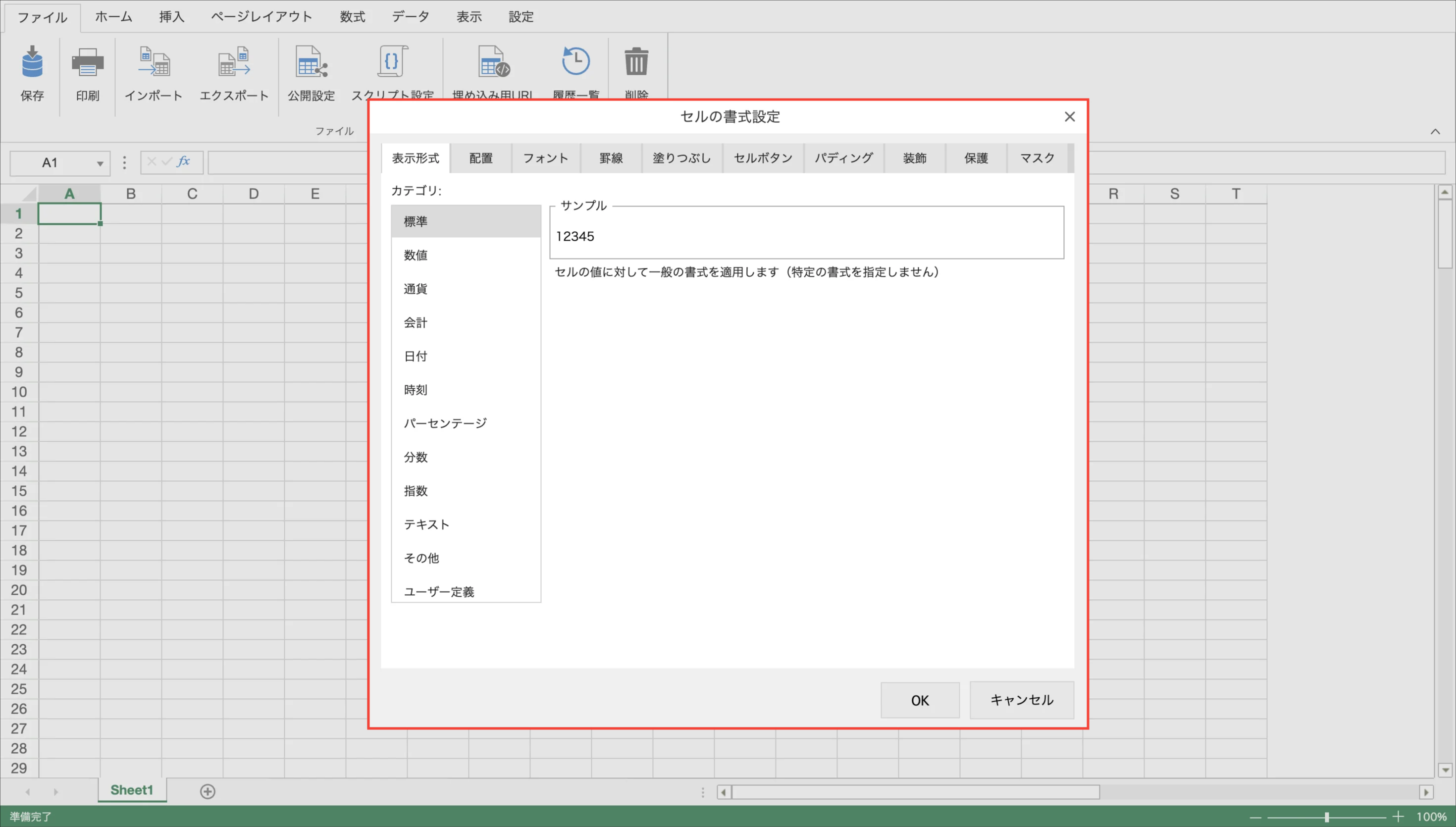Click the 保存 save icon
Viewport: 1456px width, 827px height.
(x=32, y=62)
